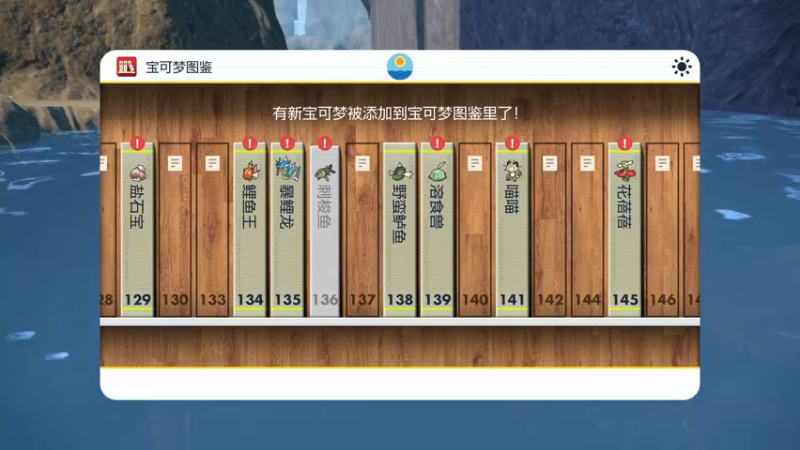Click the red alert badge above 溶食兽
The image size is (800, 450).
pos(437,143)
